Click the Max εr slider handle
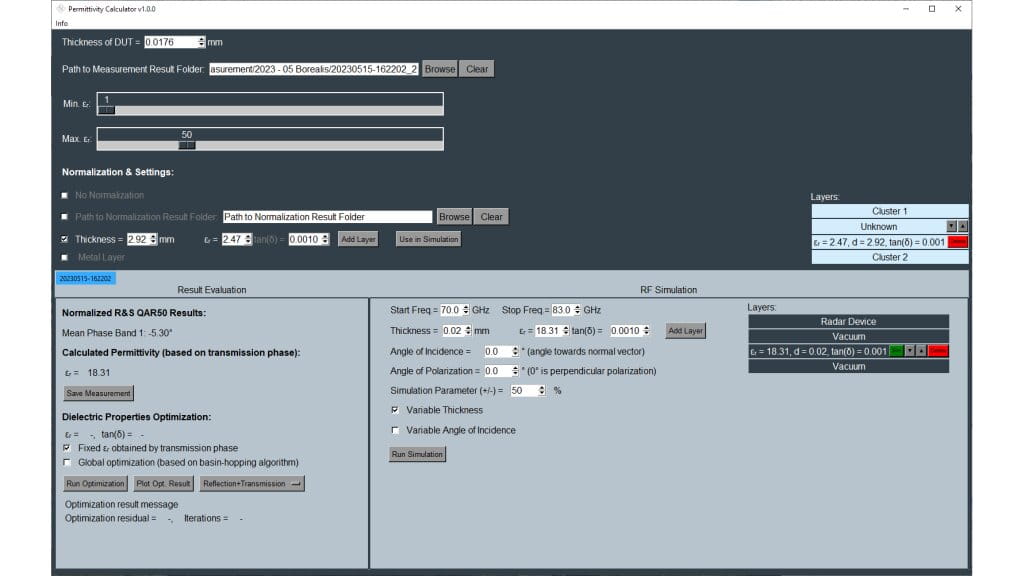 (x=186, y=145)
